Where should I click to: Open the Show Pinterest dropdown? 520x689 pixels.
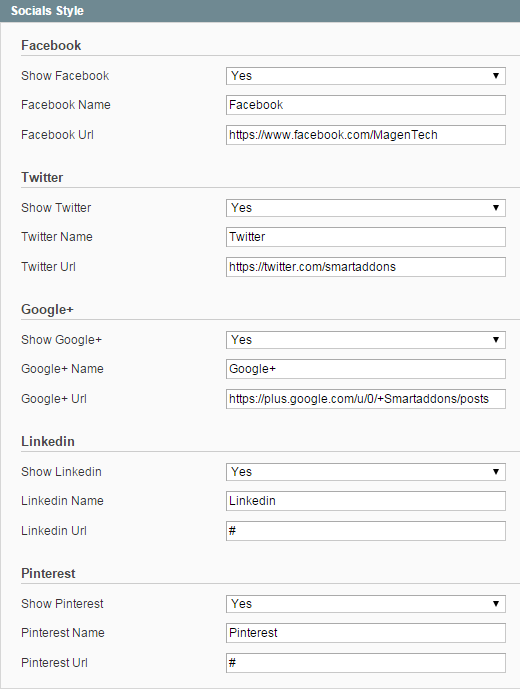[366, 604]
